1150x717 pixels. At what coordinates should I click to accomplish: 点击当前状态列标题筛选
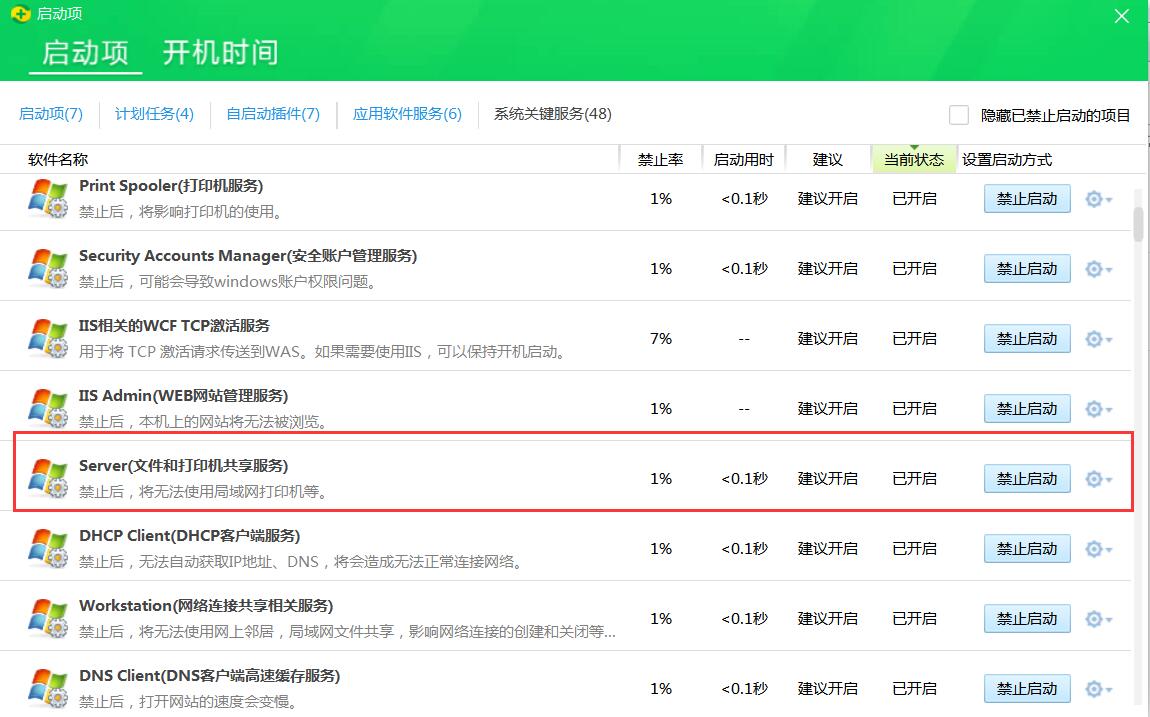[914, 158]
